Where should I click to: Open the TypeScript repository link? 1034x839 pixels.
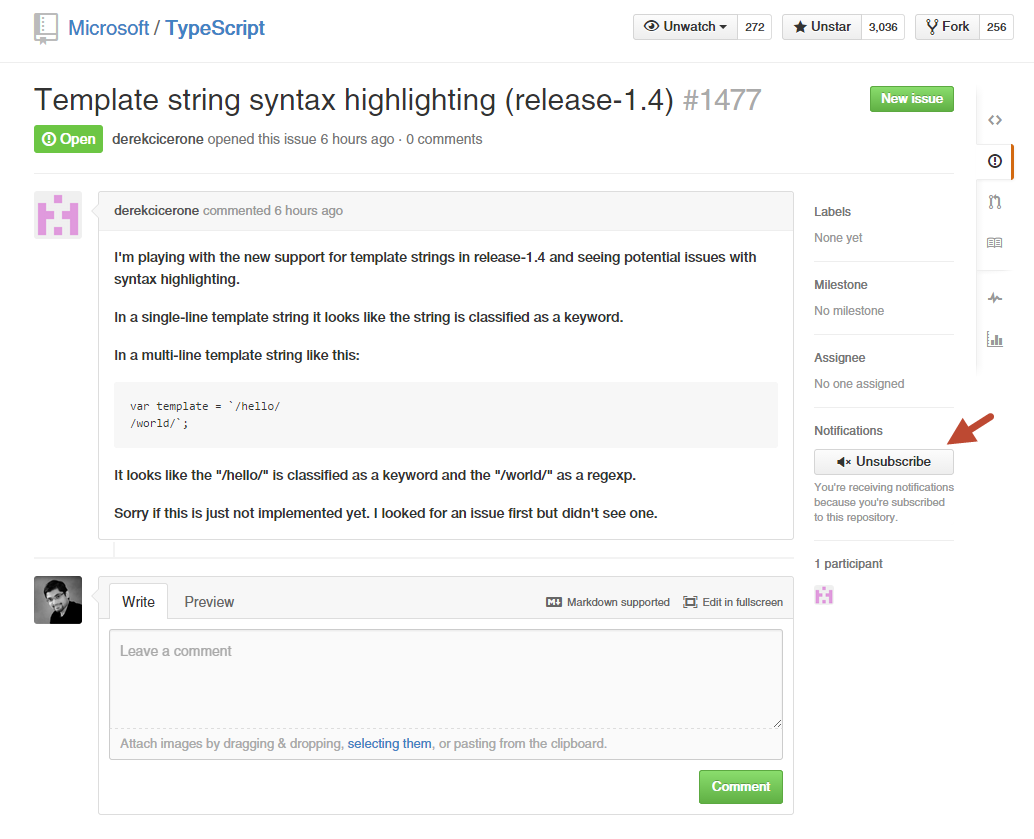[x=214, y=28]
